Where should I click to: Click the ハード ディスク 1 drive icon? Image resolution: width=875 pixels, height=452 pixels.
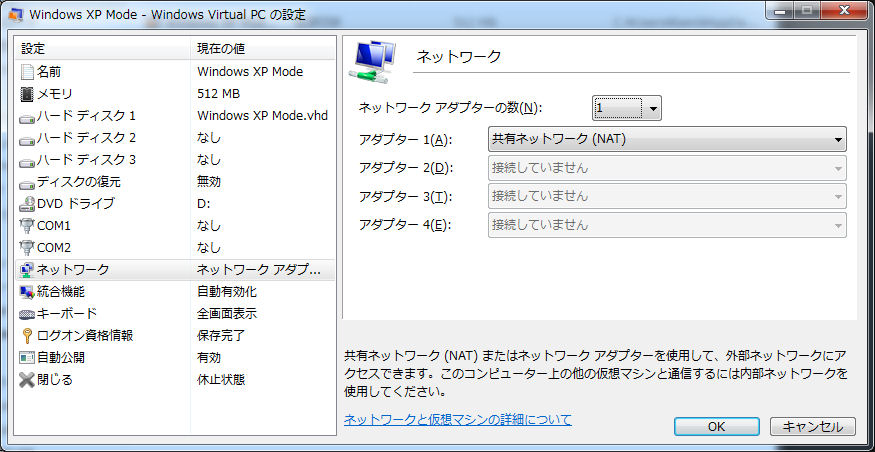pyautogui.click(x=27, y=117)
